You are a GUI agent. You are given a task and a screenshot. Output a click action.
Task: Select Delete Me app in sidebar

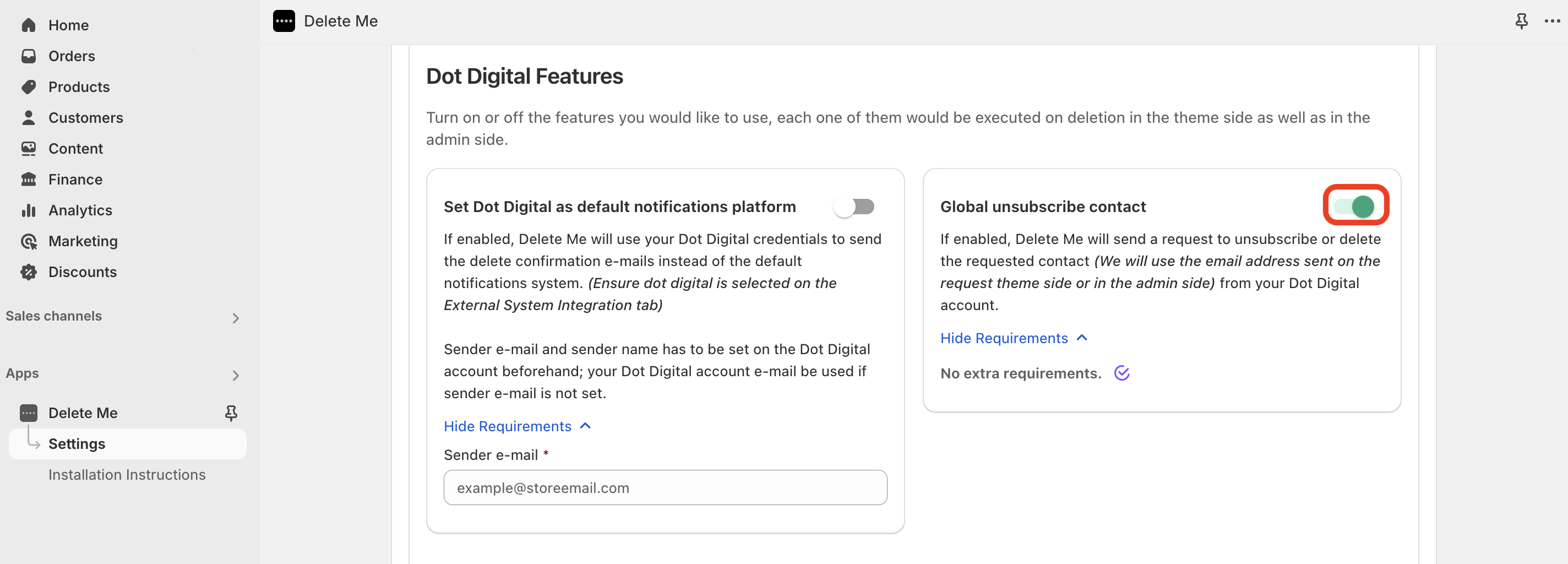(x=83, y=413)
